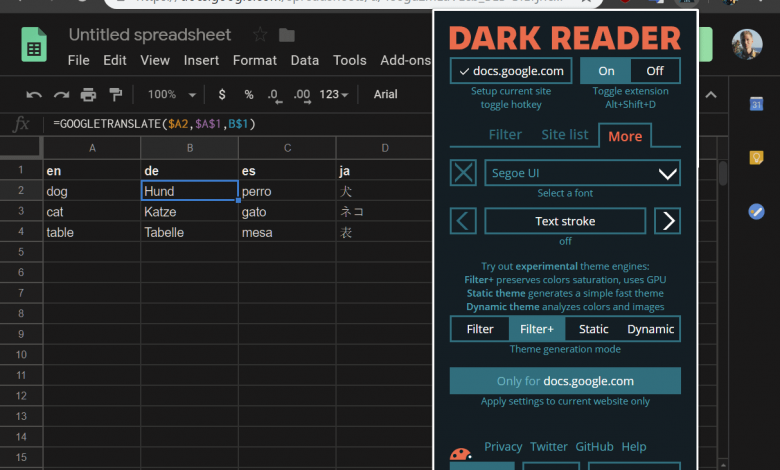
Task: Open the Segoe UI font dropdown
Action: click(x=583, y=173)
